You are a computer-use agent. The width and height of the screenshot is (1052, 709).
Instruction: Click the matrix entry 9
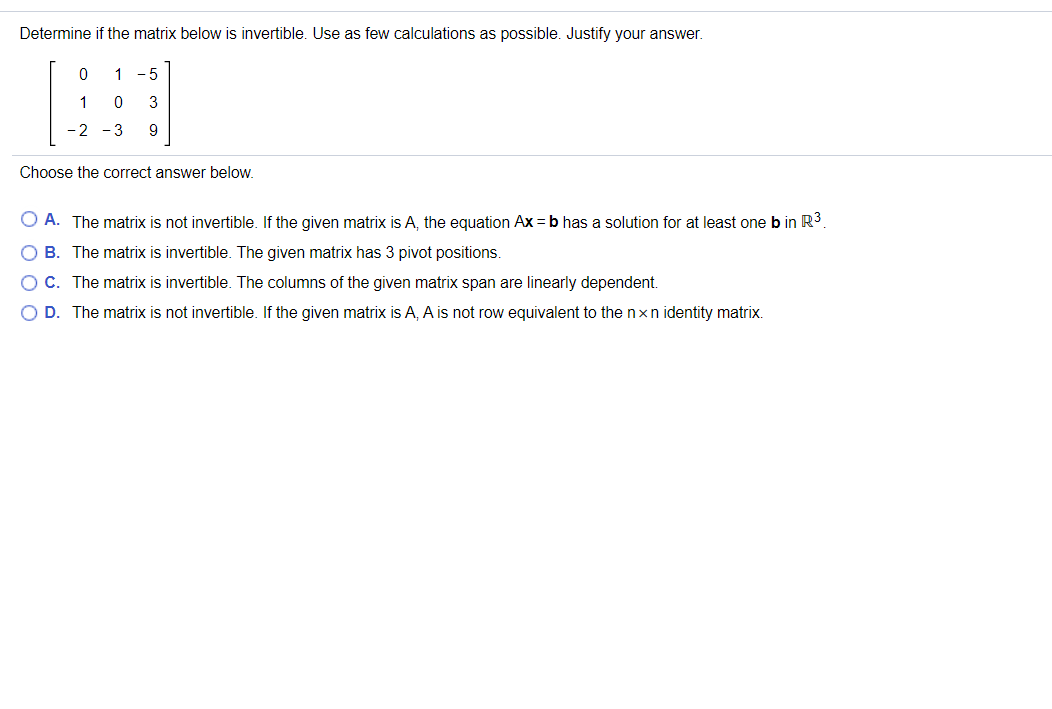click(x=153, y=130)
